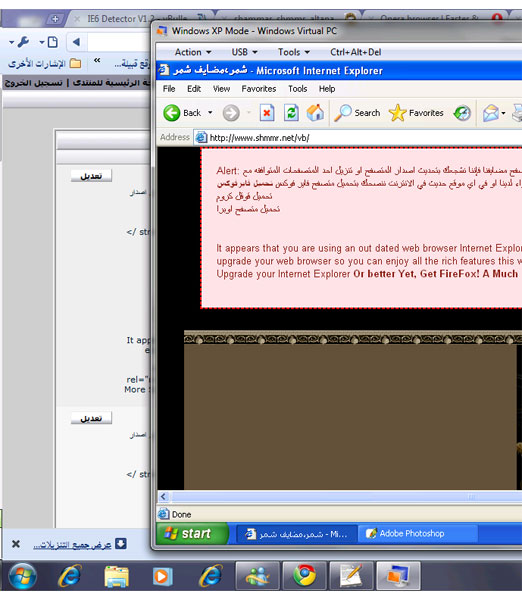This screenshot has height=600, width=522.
Task: Click the Opera browser download link in alert
Action: coord(248,209)
